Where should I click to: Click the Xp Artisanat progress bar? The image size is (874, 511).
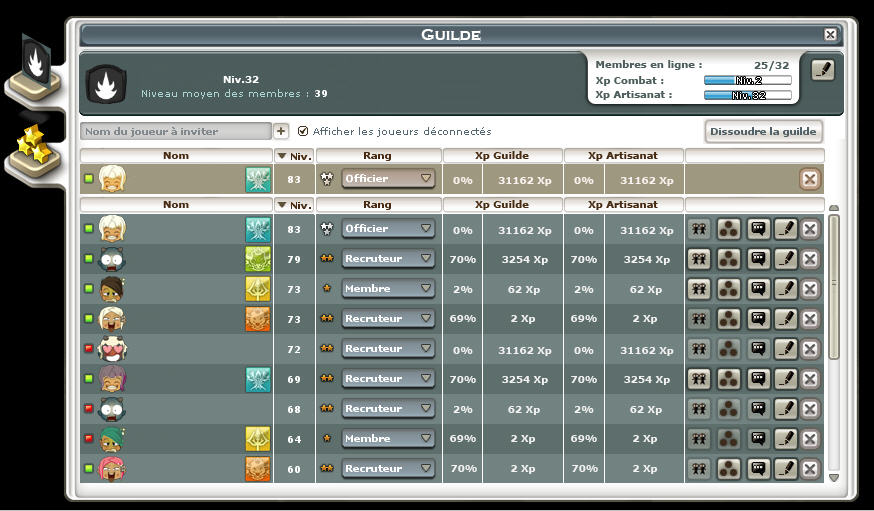747,95
